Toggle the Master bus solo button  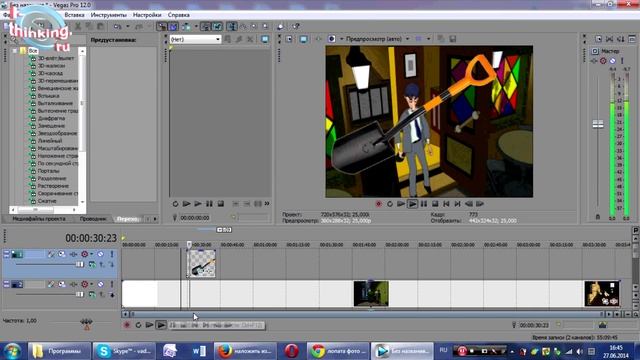pos(622,61)
